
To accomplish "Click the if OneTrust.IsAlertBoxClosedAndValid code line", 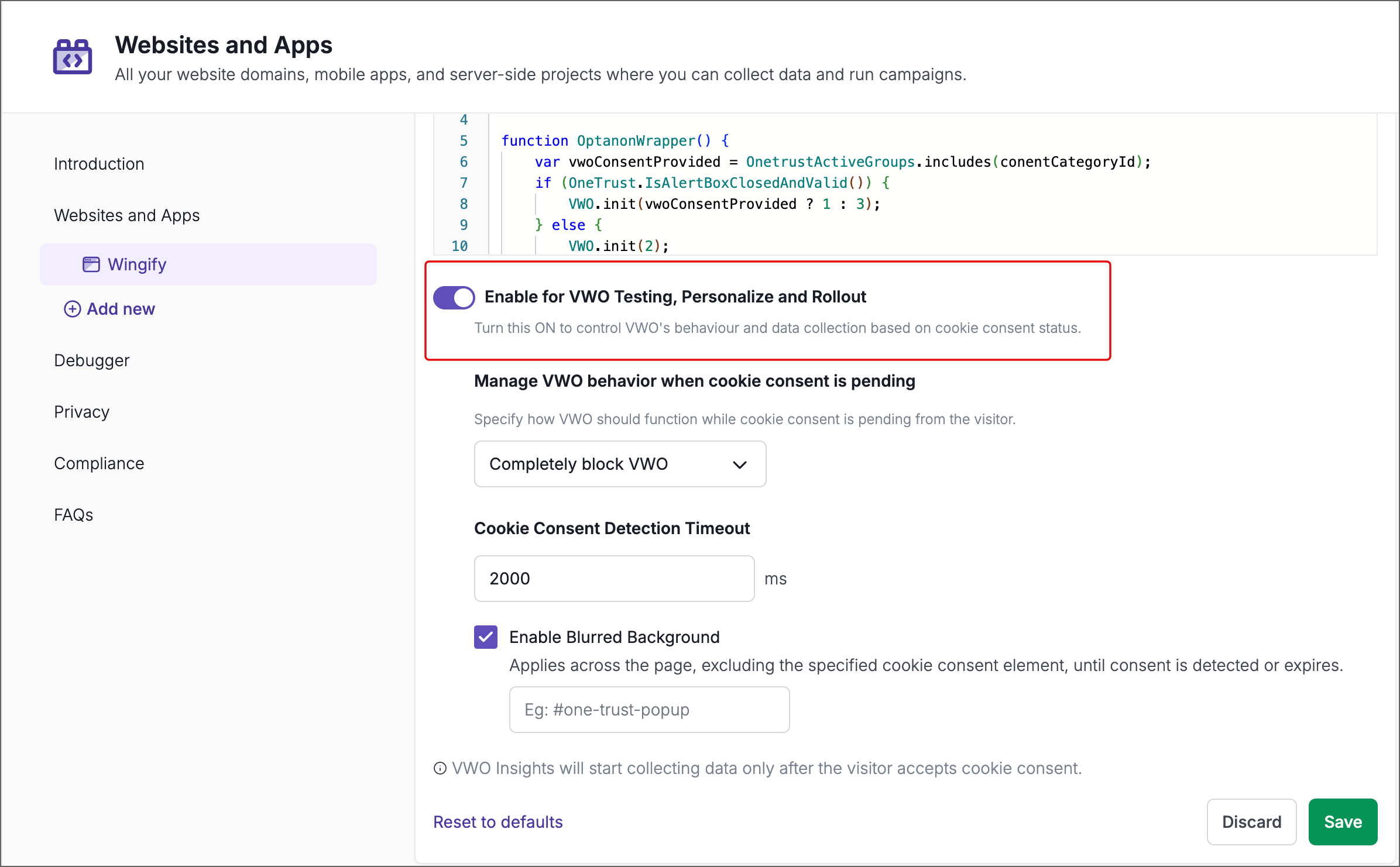I will (712, 183).
